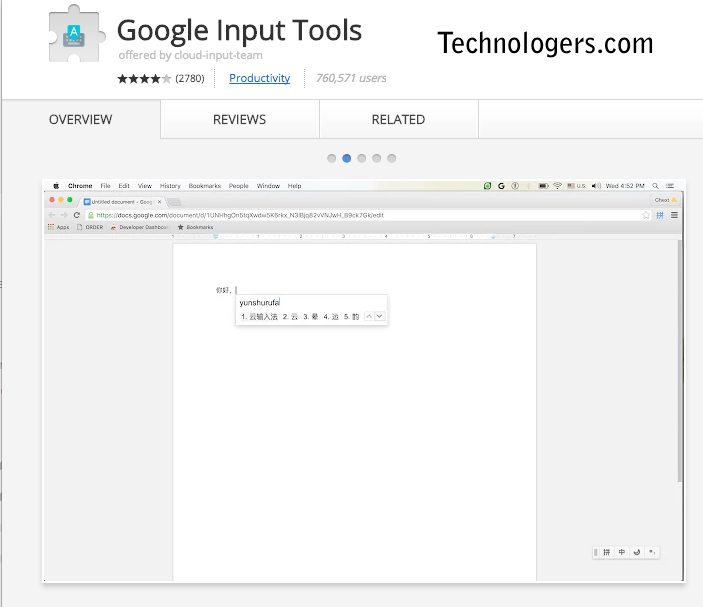Open the Productivity category link
Image resolution: width=703 pixels, height=607 pixels.
(x=260, y=78)
